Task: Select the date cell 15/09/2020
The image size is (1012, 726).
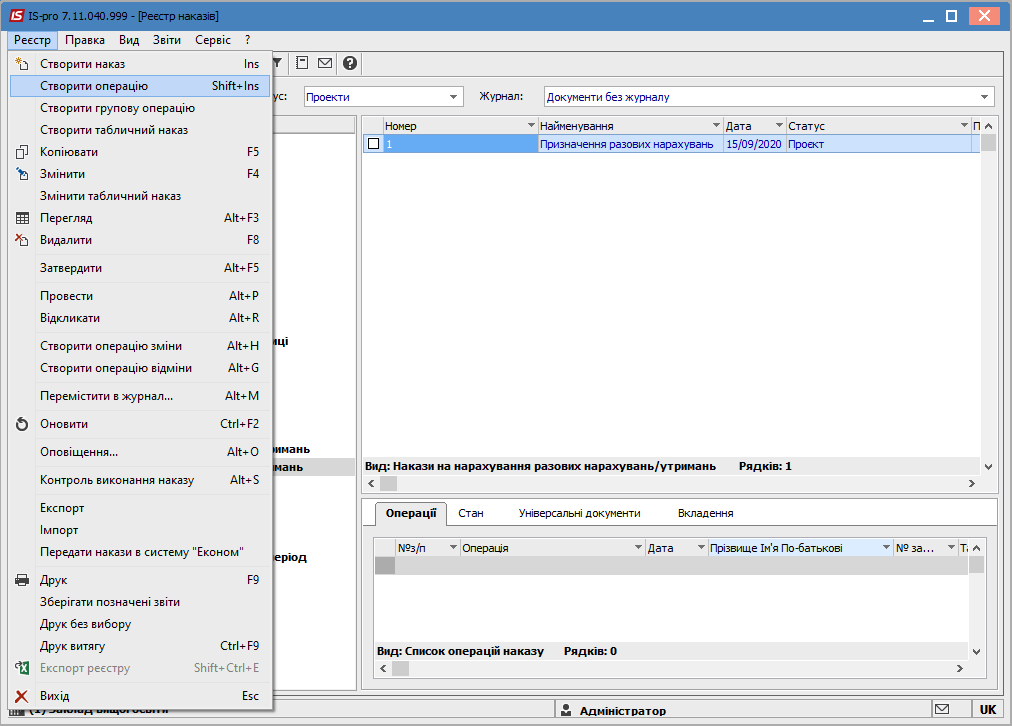Action: pyautogui.click(x=754, y=144)
